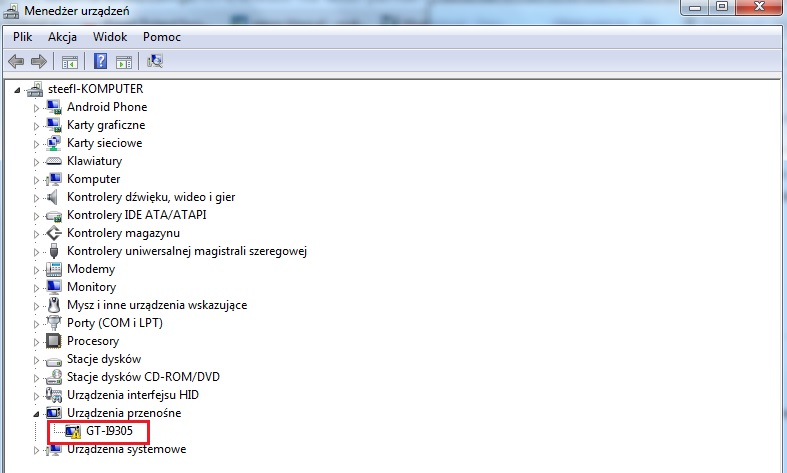Click the Monitory monitor icon
The width and height of the screenshot is (787, 473).
pos(54,287)
